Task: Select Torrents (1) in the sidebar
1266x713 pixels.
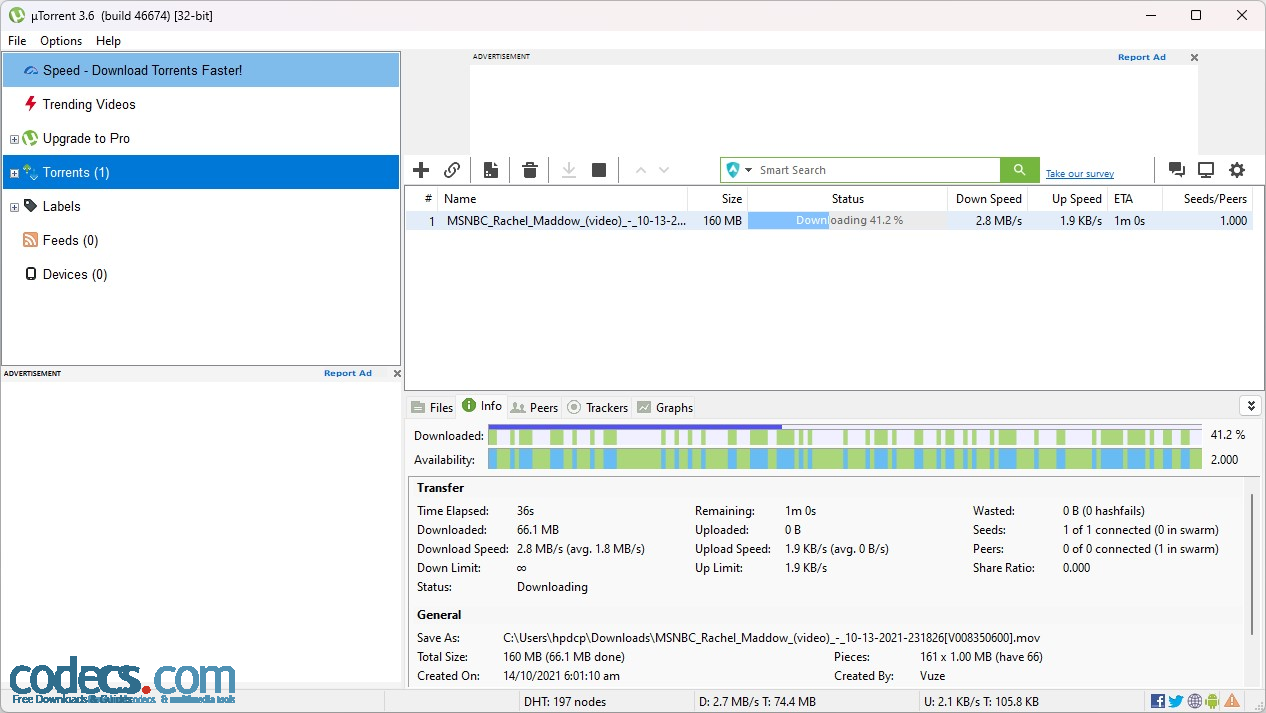Action: click(x=201, y=172)
